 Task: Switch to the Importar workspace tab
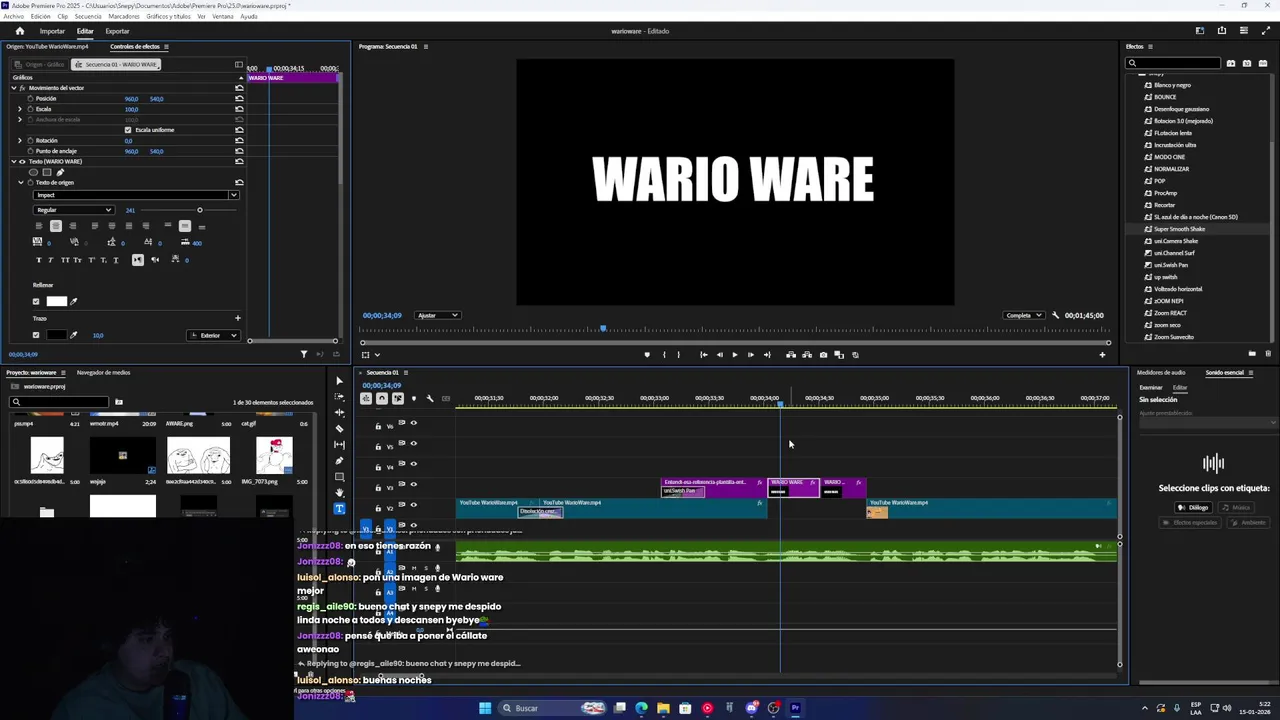(52, 31)
